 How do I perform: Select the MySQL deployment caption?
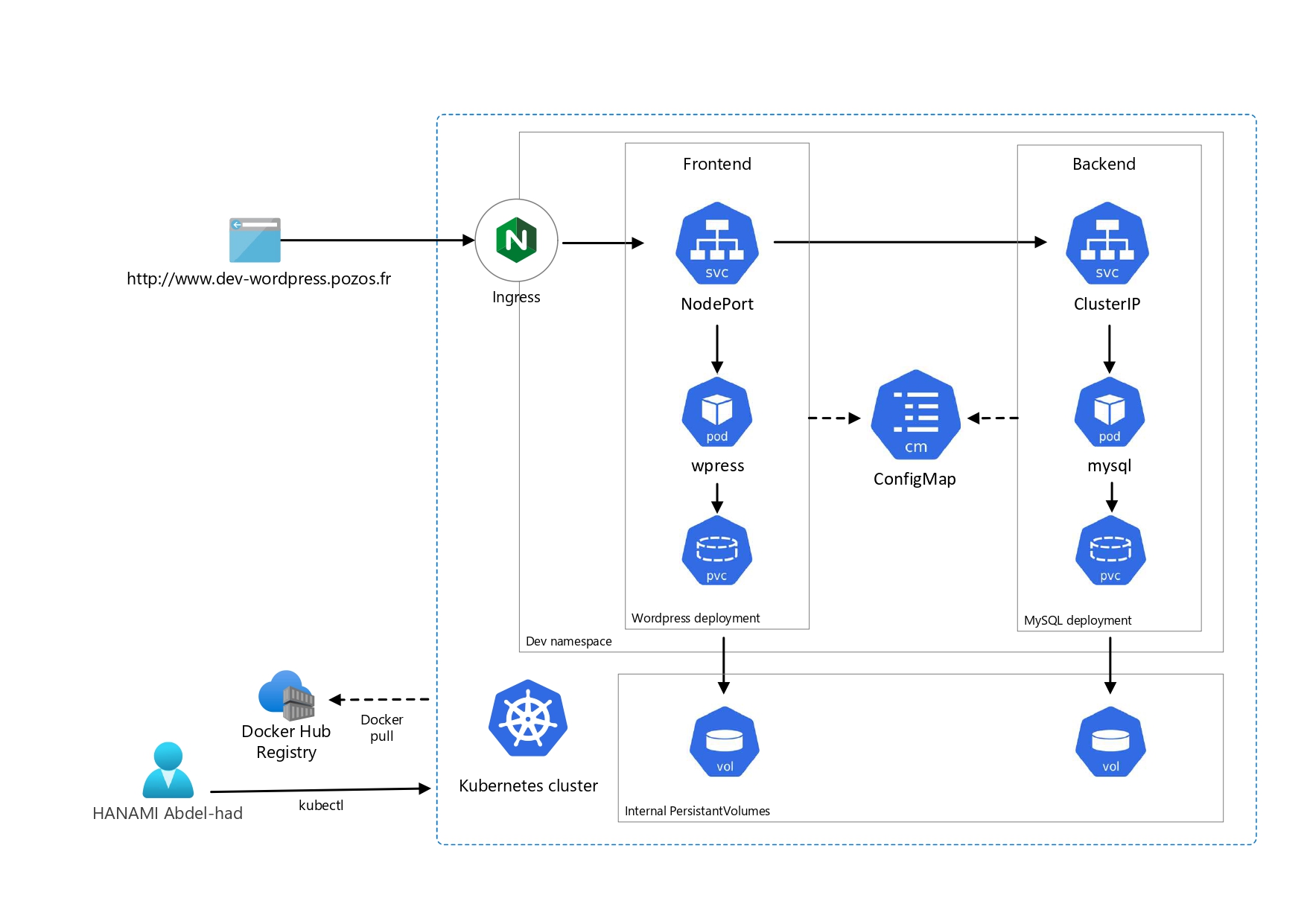pos(1078,620)
